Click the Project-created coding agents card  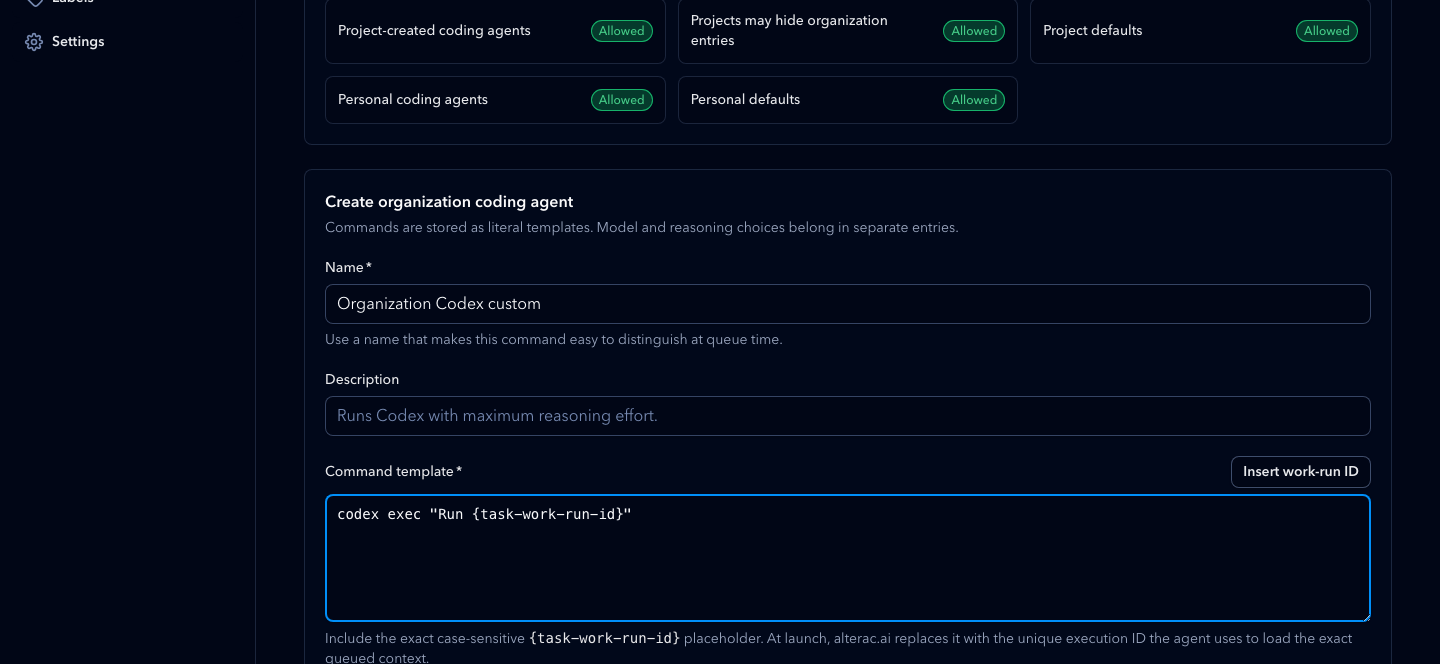tap(495, 31)
